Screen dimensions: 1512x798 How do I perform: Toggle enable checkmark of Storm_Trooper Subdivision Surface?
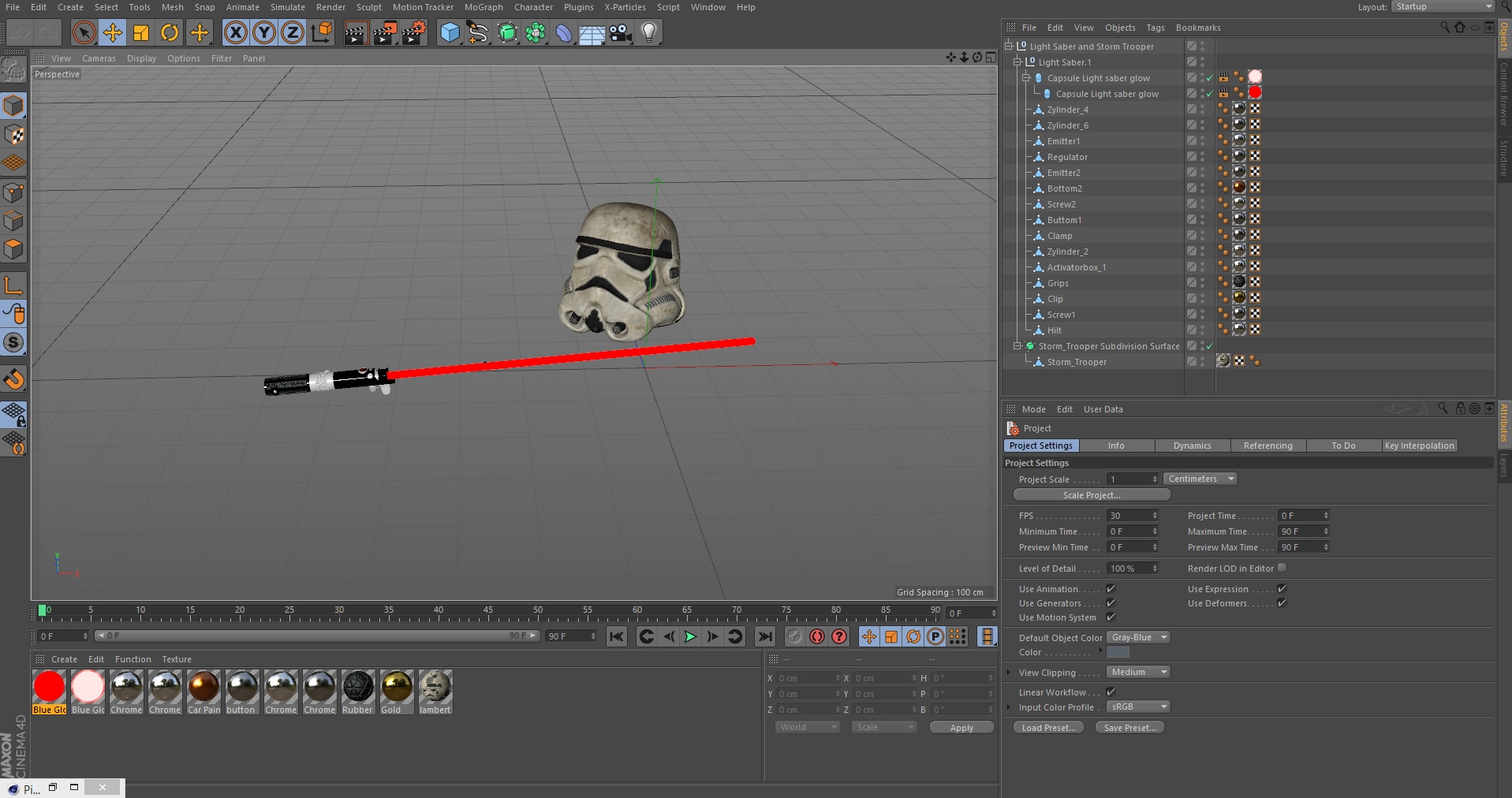tap(1209, 346)
